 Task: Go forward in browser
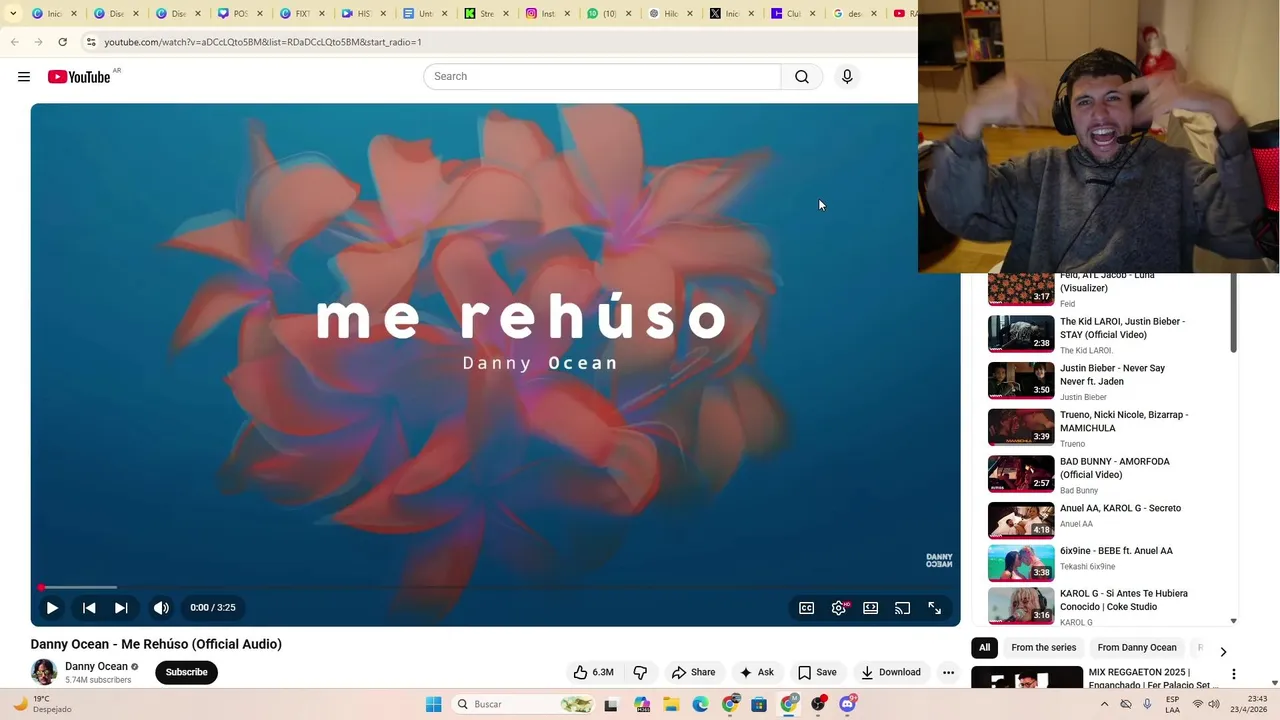click(38, 42)
